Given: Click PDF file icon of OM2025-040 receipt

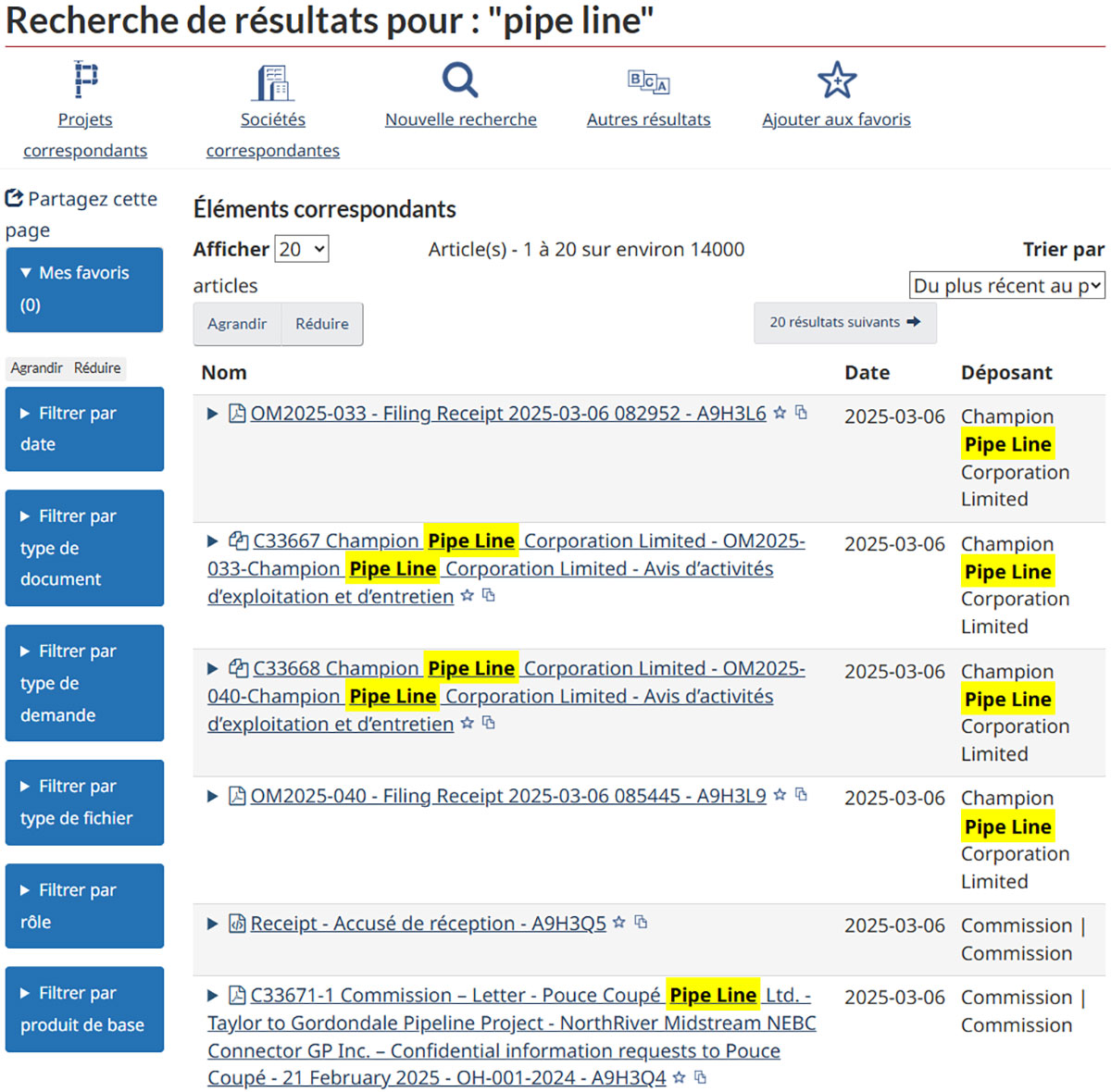Looking at the screenshot, I should tap(237, 795).
